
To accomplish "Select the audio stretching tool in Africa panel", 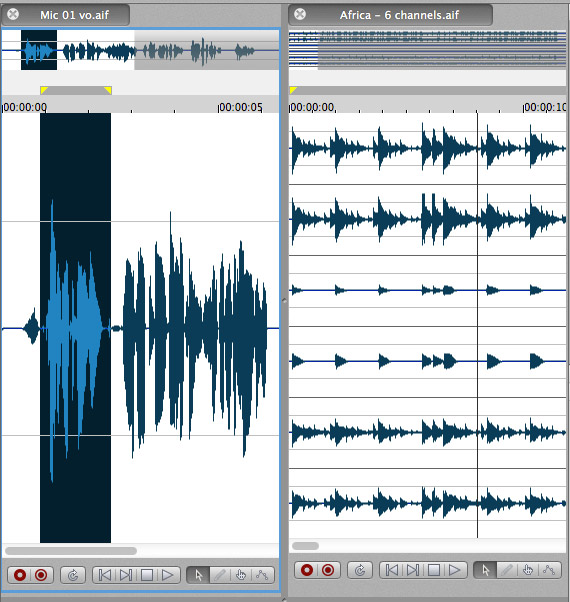I will [549, 570].
